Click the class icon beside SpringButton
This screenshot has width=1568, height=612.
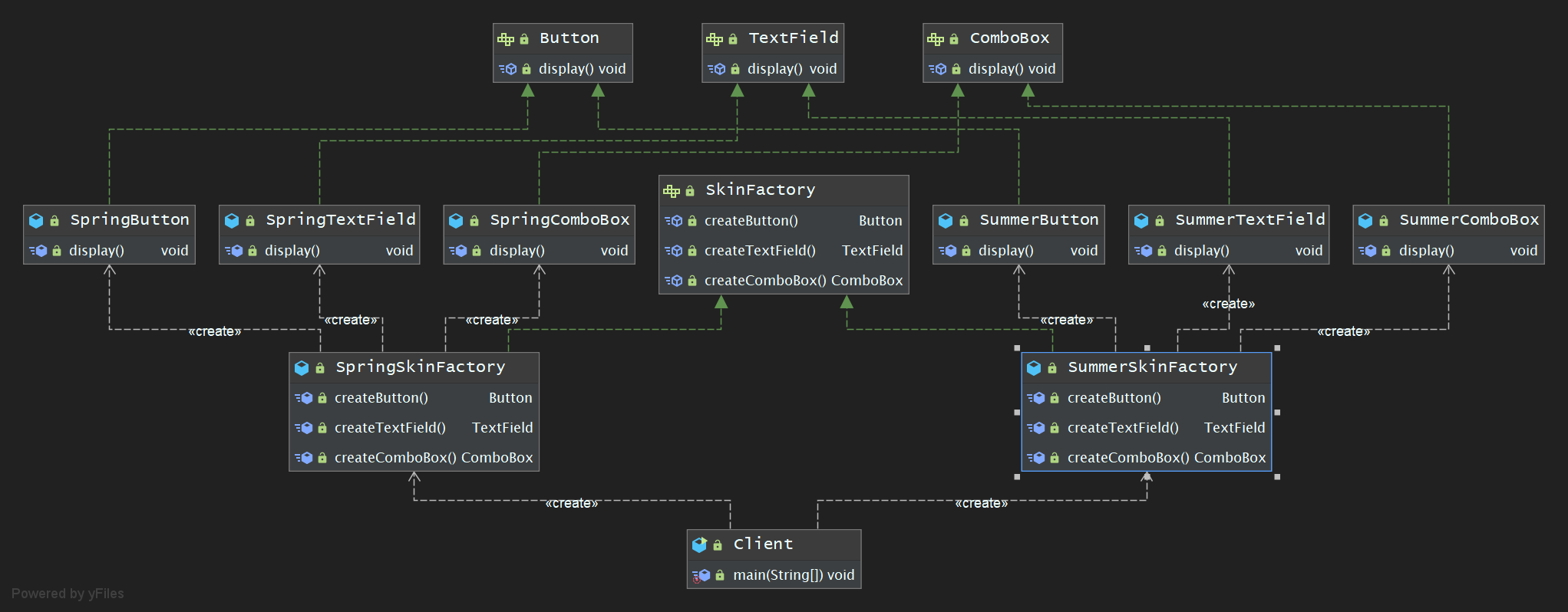coord(36,221)
